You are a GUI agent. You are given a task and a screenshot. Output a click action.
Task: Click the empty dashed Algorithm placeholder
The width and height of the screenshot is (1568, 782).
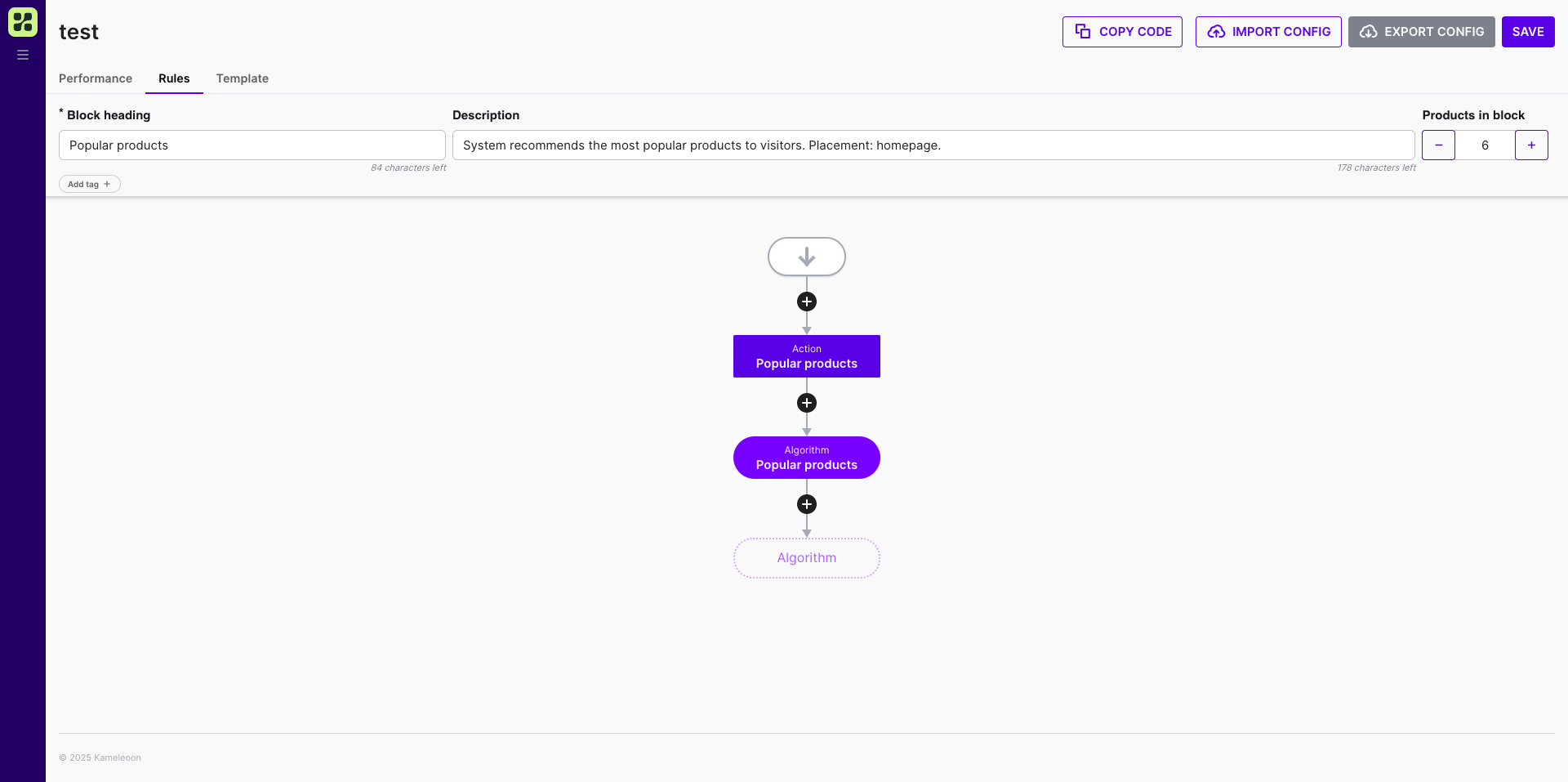[806, 558]
